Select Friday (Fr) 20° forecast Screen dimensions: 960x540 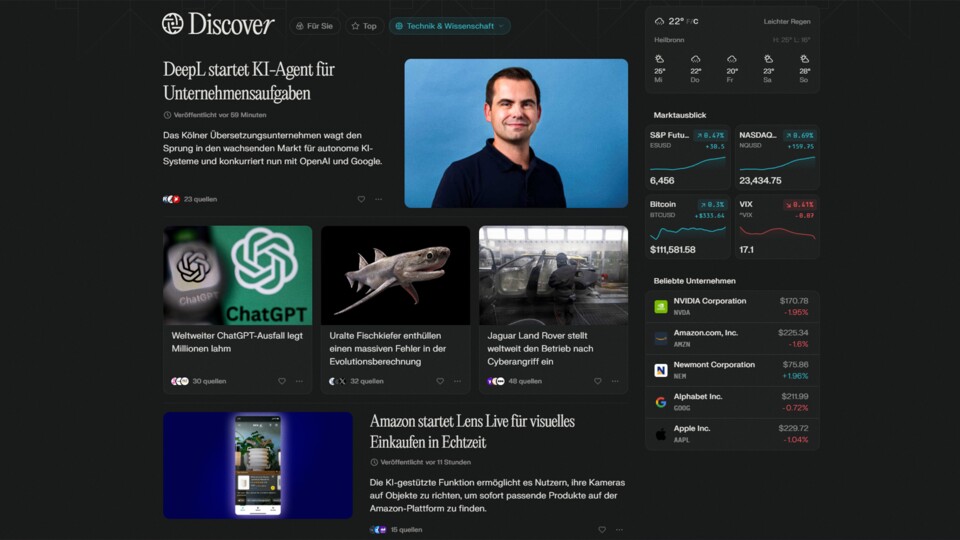732,69
